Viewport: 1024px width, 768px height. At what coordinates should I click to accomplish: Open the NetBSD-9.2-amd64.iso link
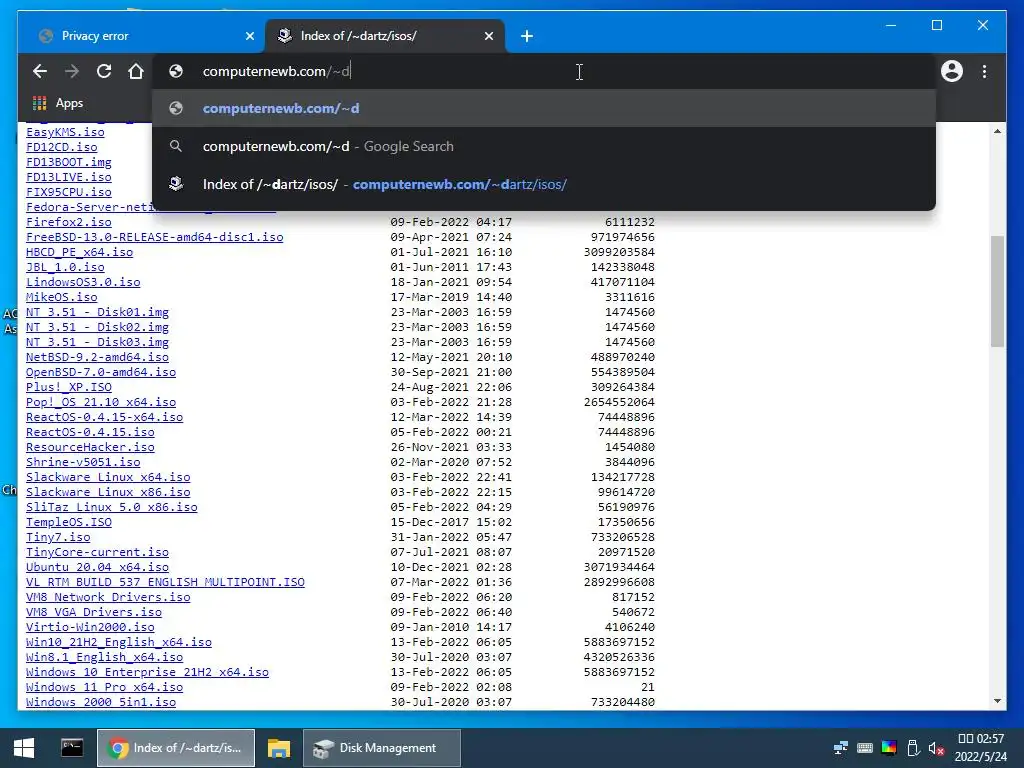coord(97,357)
